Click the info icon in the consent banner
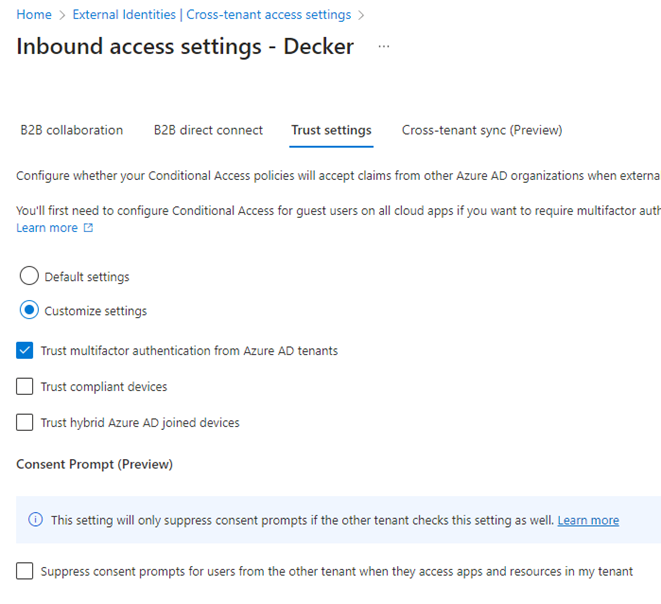661x604 pixels. pos(35,519)
